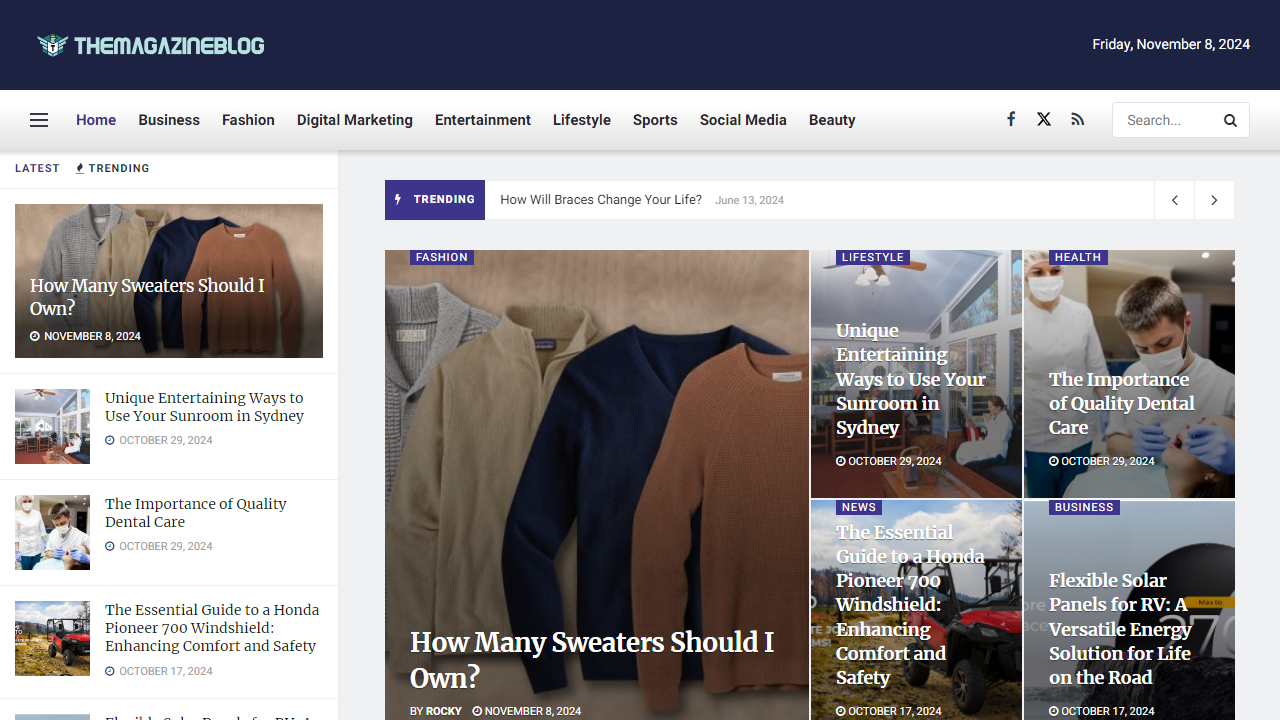Open the RSS feed icon
This screenshot has width=1280, height=720.
point(1078,119)
